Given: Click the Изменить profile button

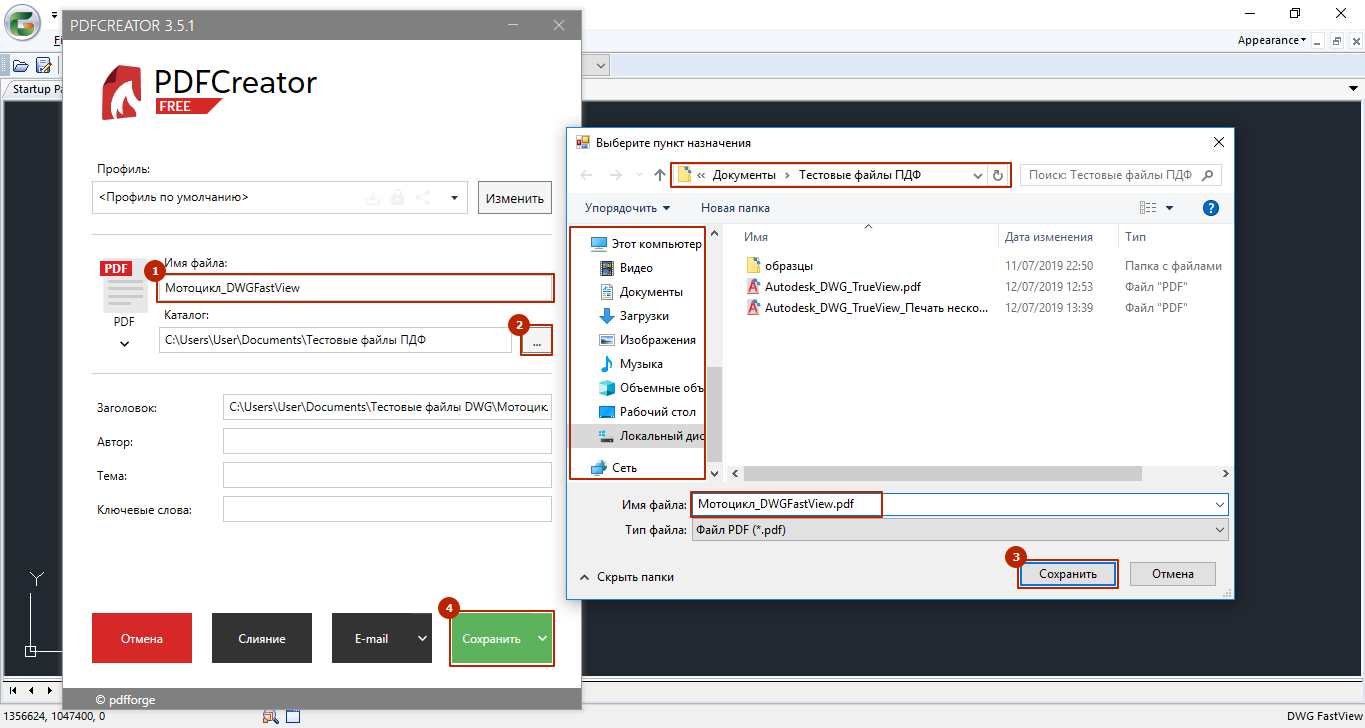Looking at the screenshot, I should pyautogui.click(x=515, y=198).
